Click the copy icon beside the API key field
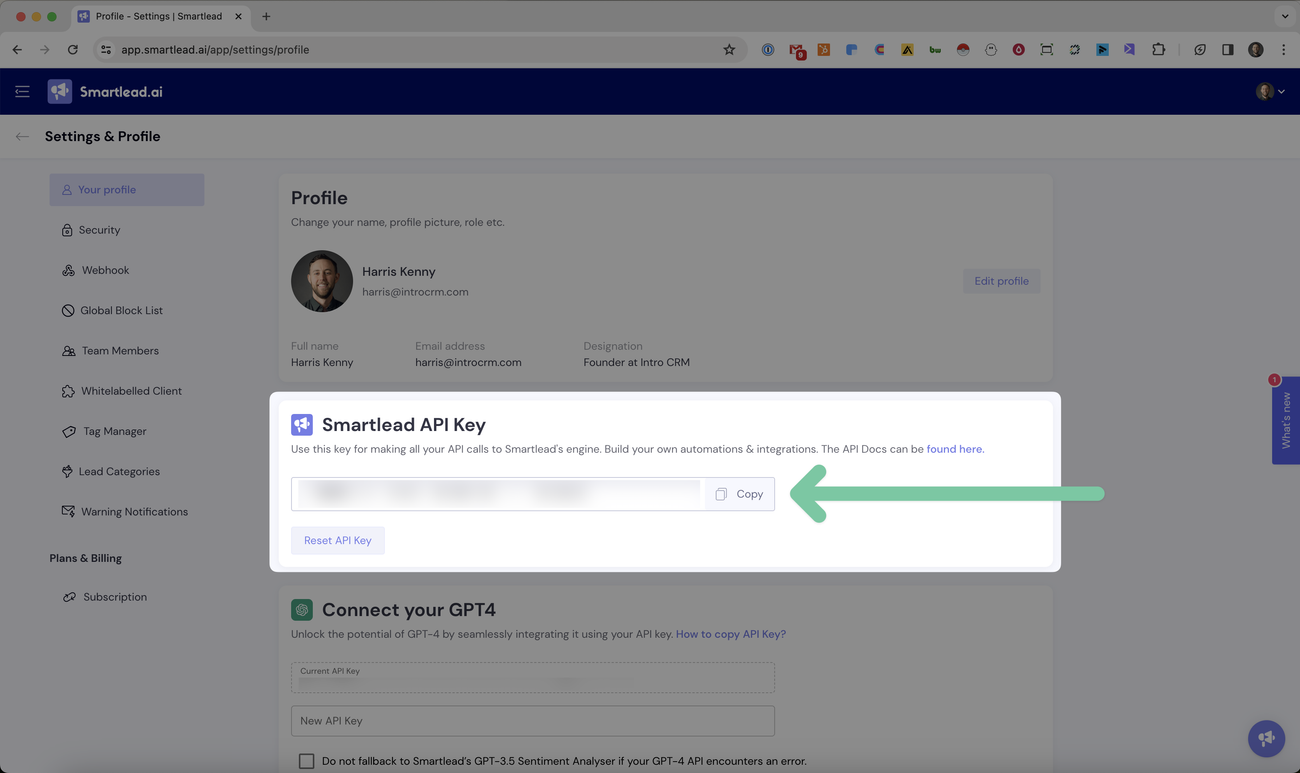The height and width of the screenshot is (773, 1300). tap(721, 493)
